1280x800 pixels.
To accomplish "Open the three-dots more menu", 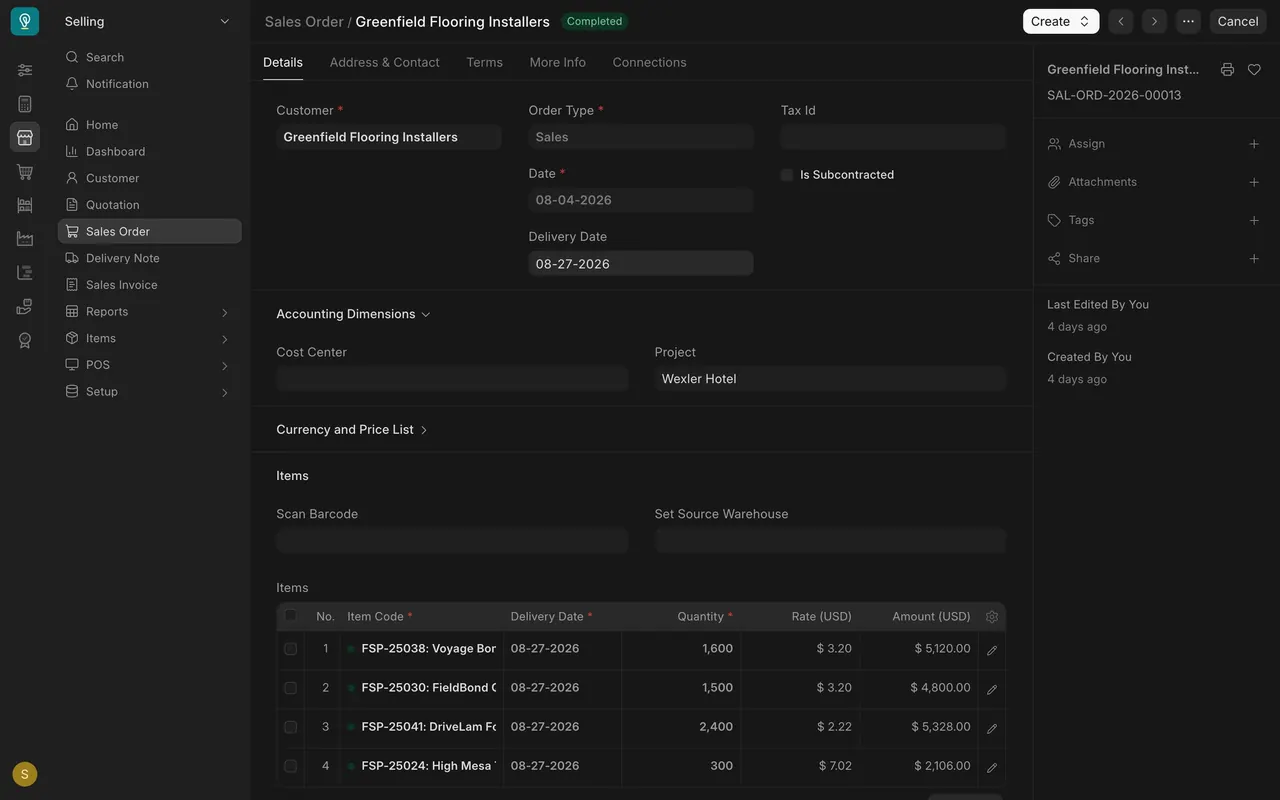I will 1188,21.
